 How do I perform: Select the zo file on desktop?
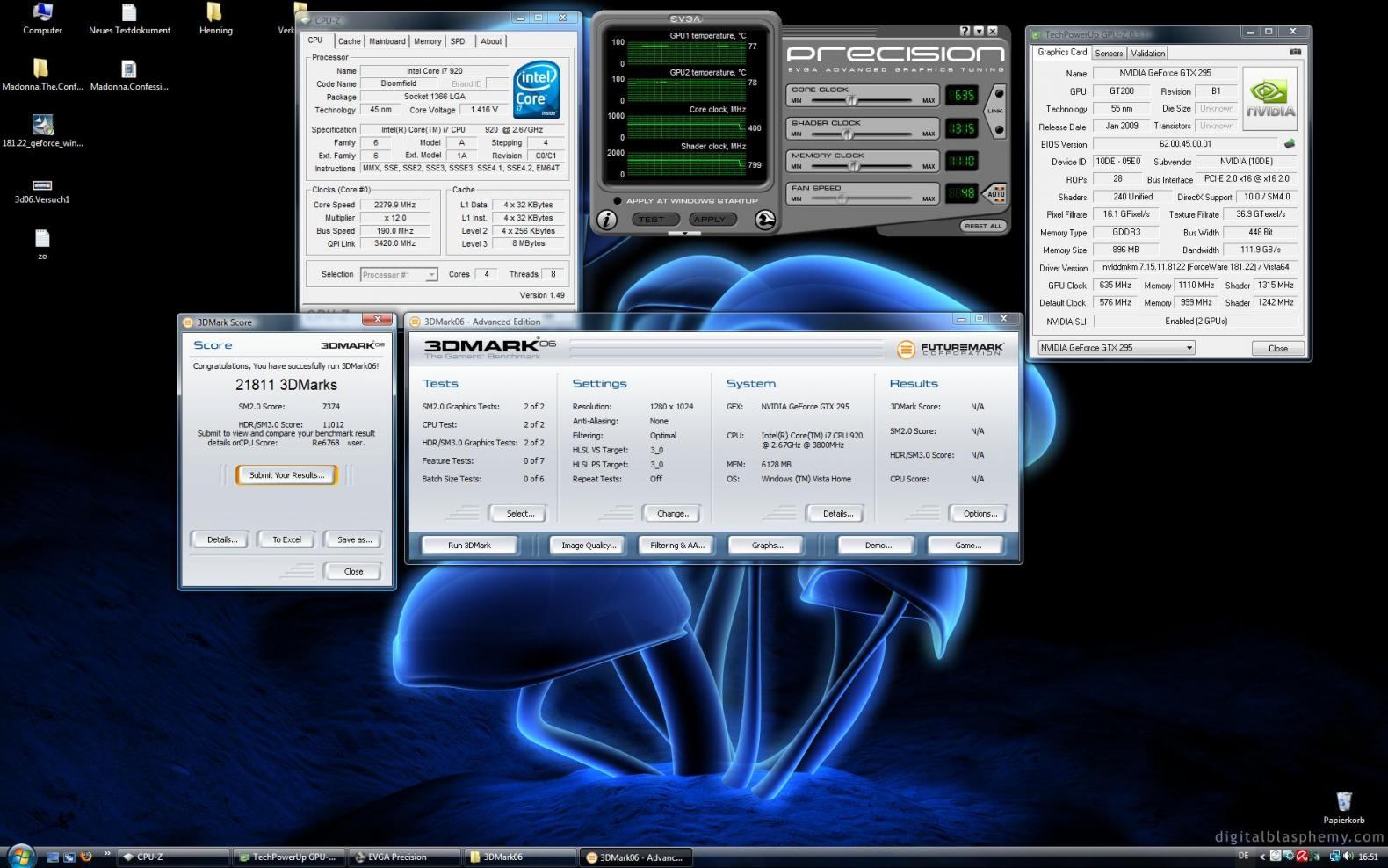point(42,245)
